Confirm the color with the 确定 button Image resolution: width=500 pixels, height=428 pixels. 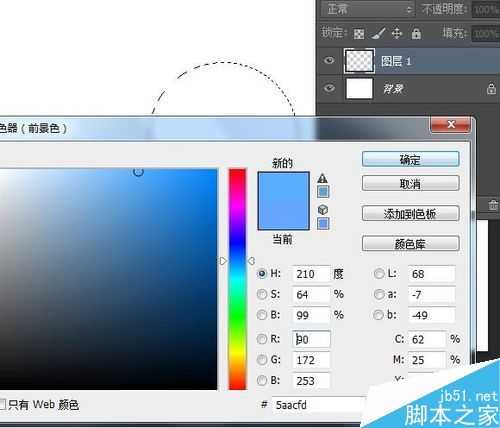tap(410, 160)
